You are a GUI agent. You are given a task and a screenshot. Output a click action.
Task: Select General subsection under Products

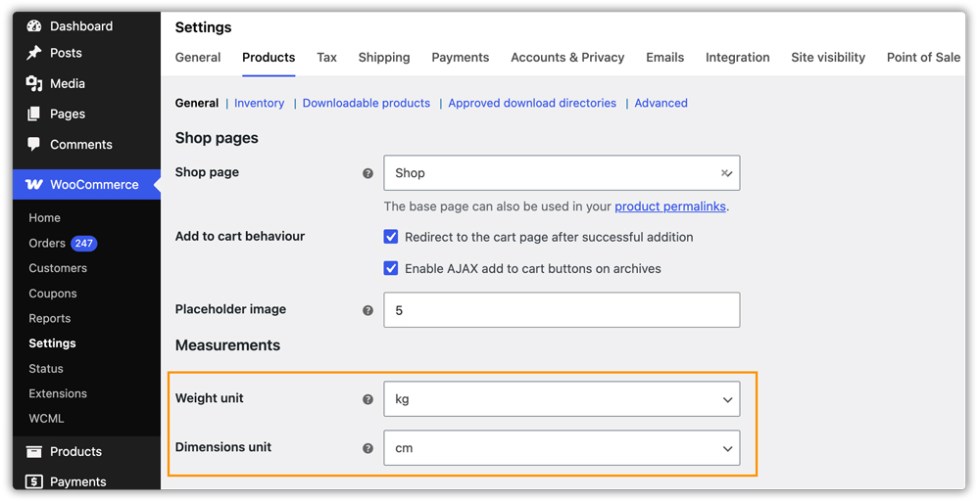point(196,103)
